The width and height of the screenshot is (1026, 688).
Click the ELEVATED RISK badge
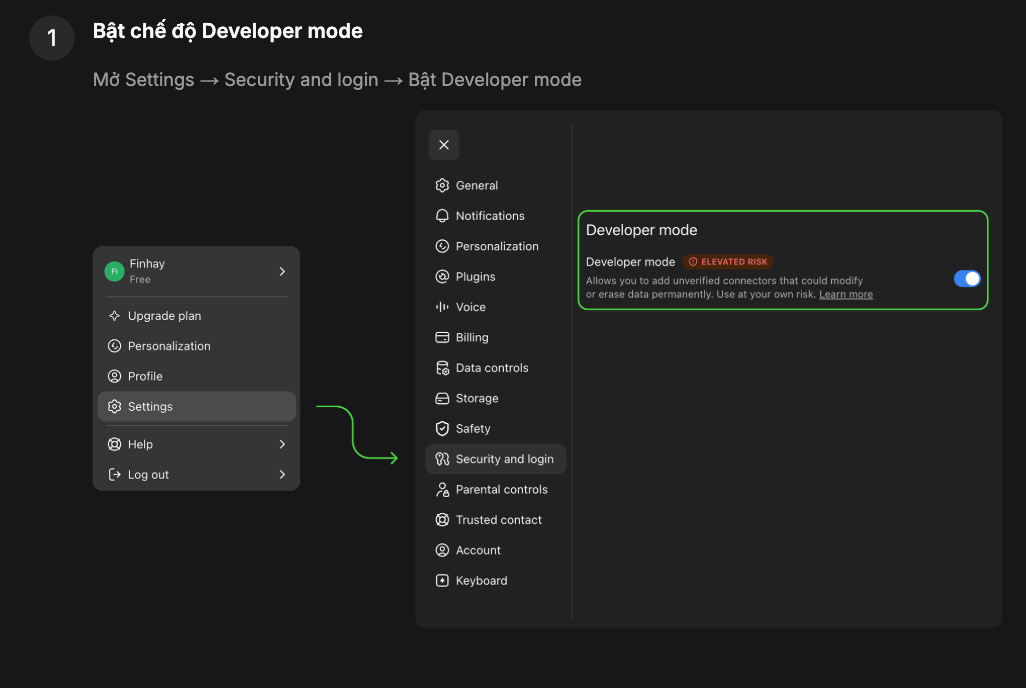(728, 262)
